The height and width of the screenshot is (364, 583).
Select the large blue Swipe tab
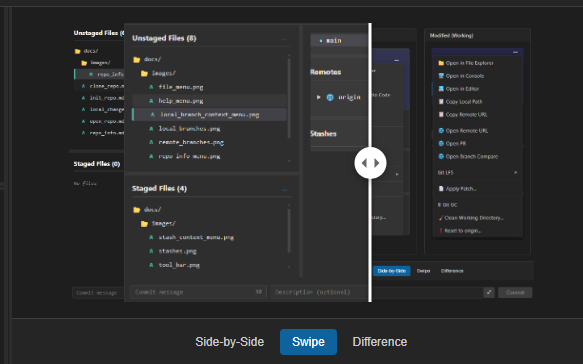tap(308, 342)
